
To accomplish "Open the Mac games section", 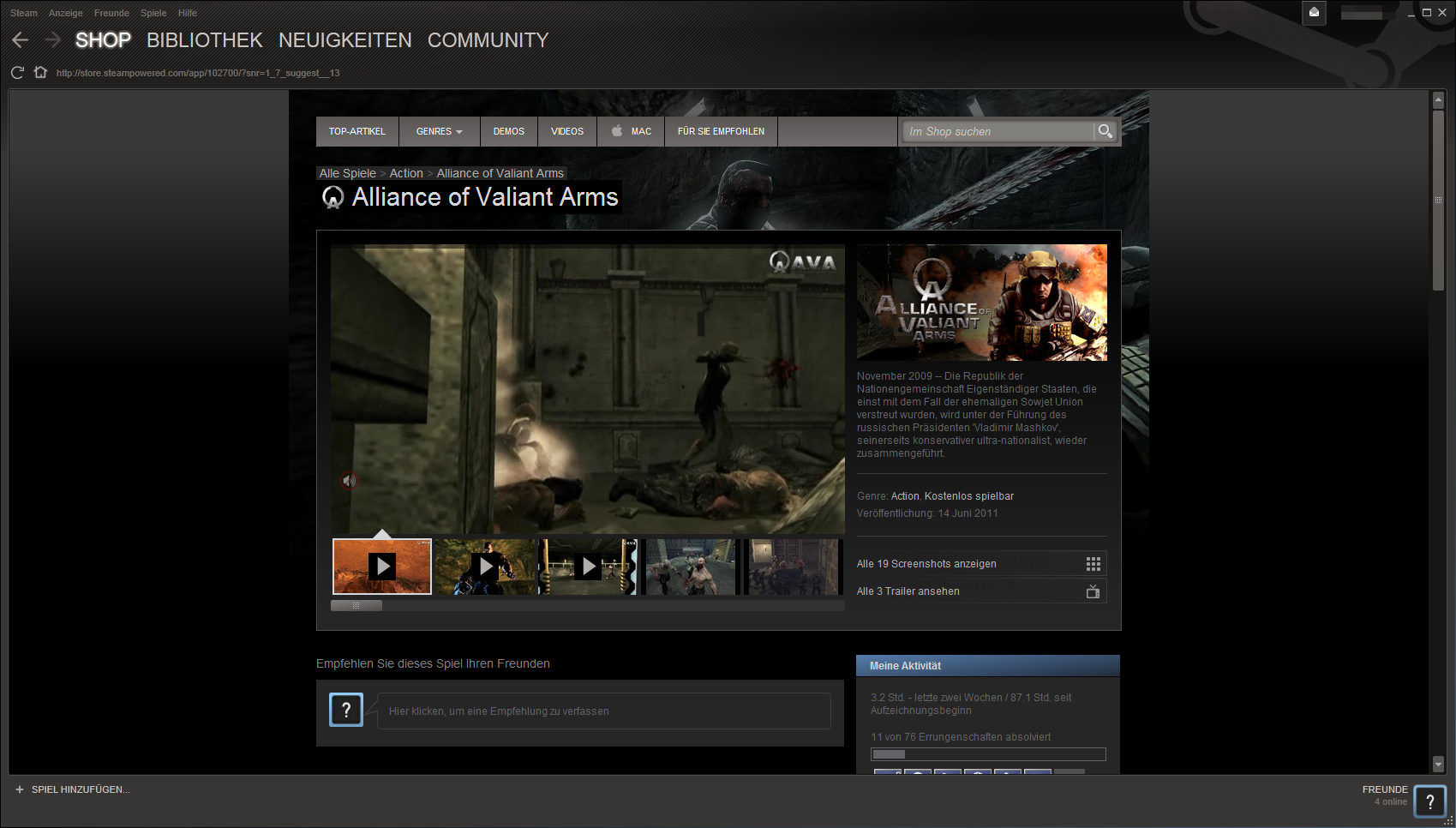I will coord(631,131).
